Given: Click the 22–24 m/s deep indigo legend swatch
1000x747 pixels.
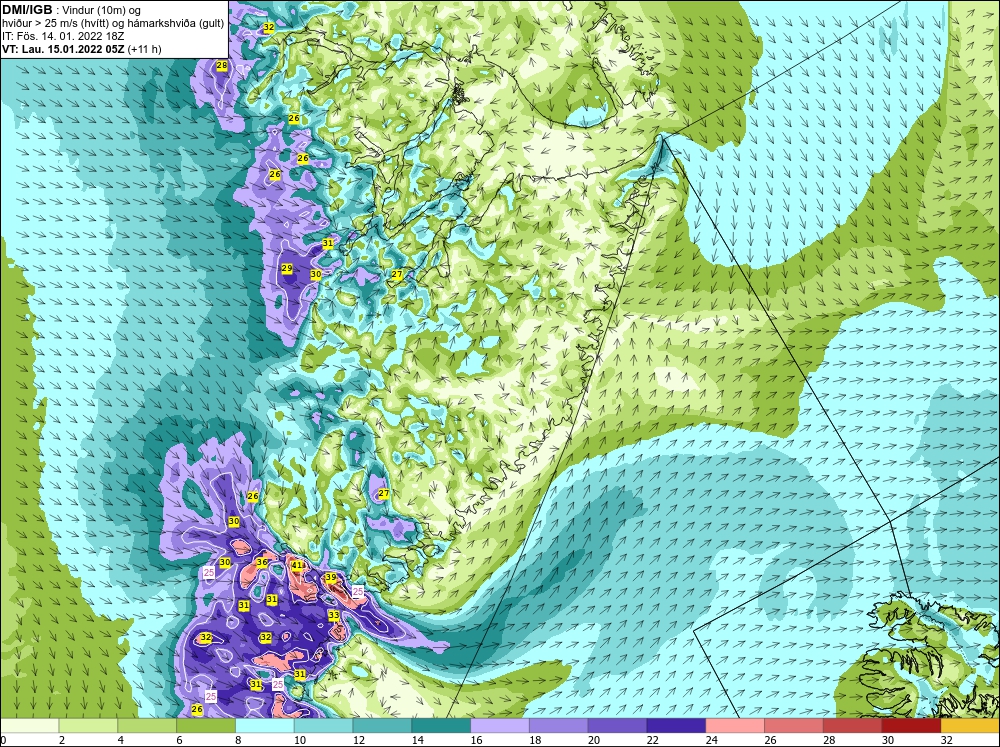Looking at the screenshot, I should [x=676, y=725].
